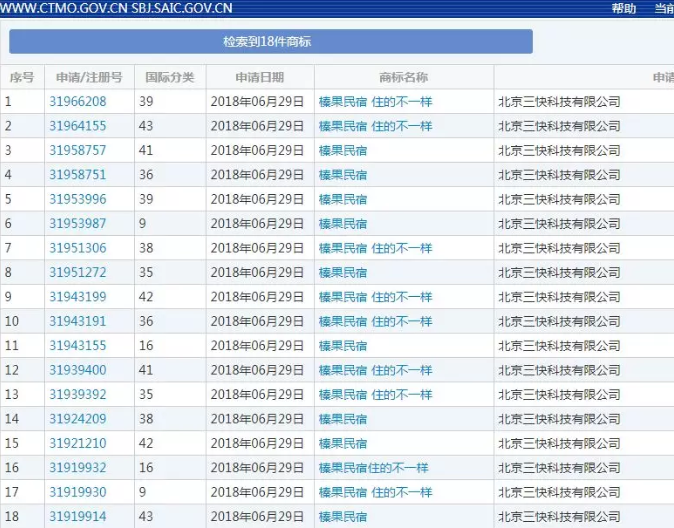Open registration number 31924209
The width and height of the screenshot is (674, 528).
[x=77, y=419]
